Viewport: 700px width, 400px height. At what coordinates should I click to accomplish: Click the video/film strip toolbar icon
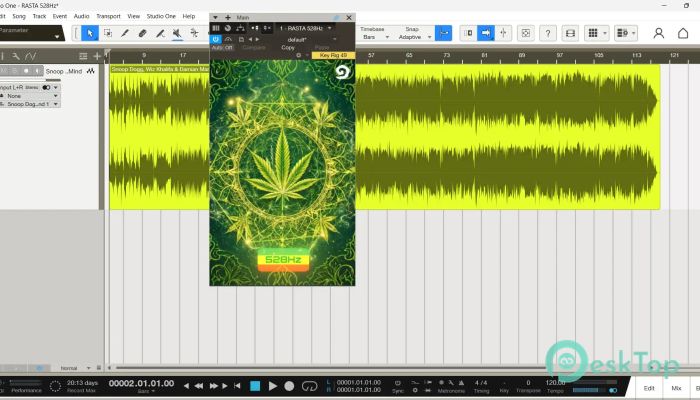pos(570,33)
